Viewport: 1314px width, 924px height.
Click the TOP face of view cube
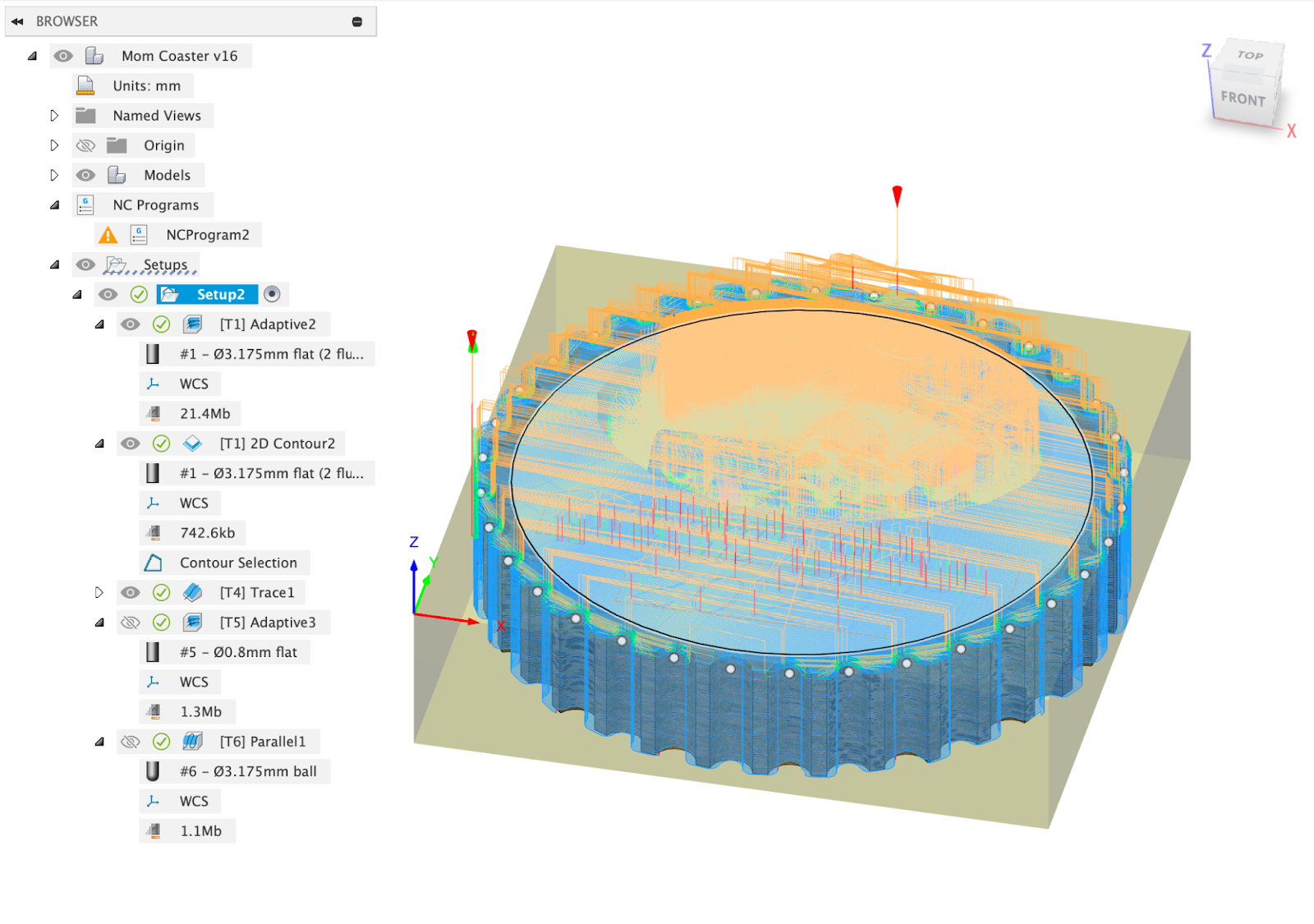coord(1249,56)
